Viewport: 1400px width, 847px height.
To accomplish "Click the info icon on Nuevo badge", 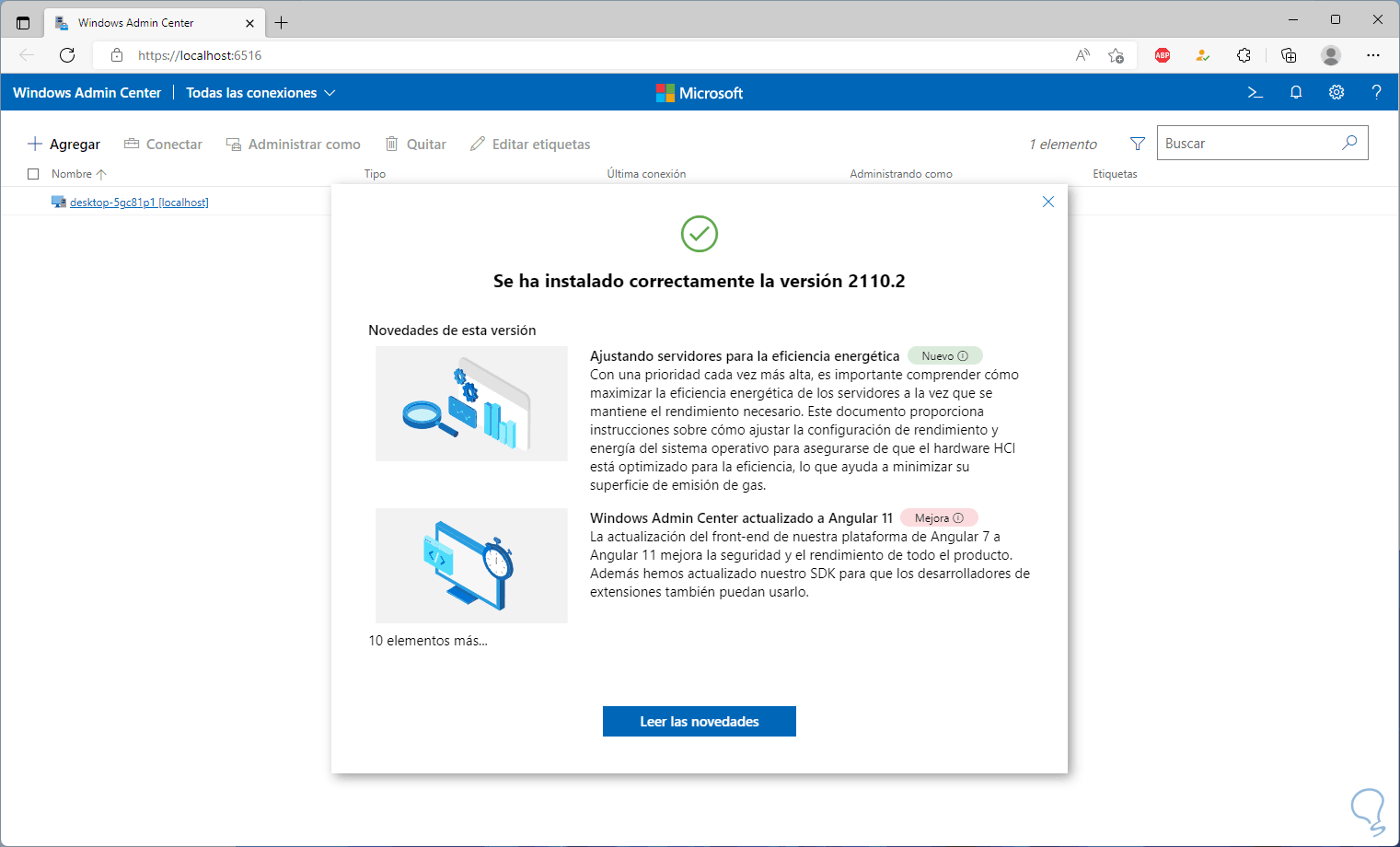I will pos(963,356).
